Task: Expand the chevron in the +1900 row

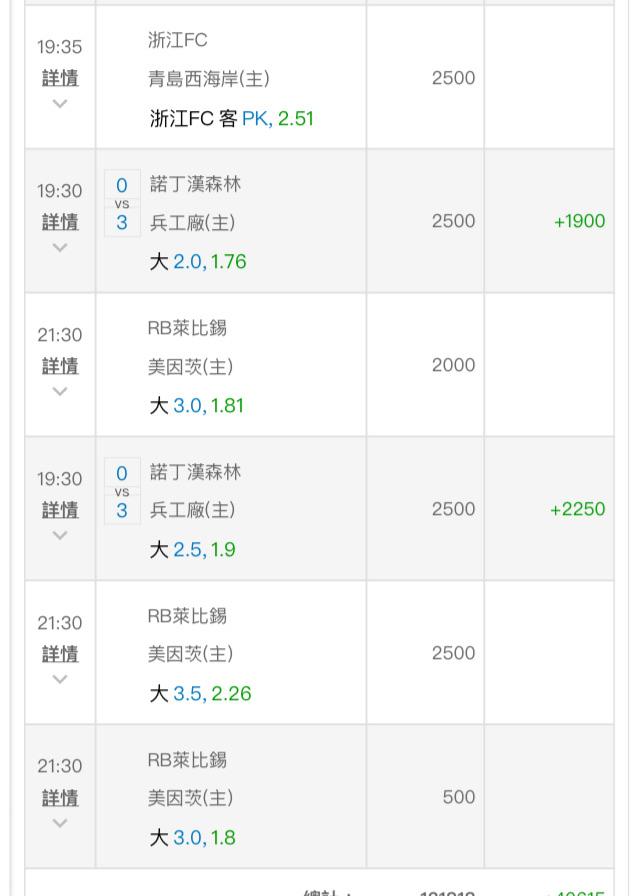Action: pyautogui.click(x=60, y=247)
